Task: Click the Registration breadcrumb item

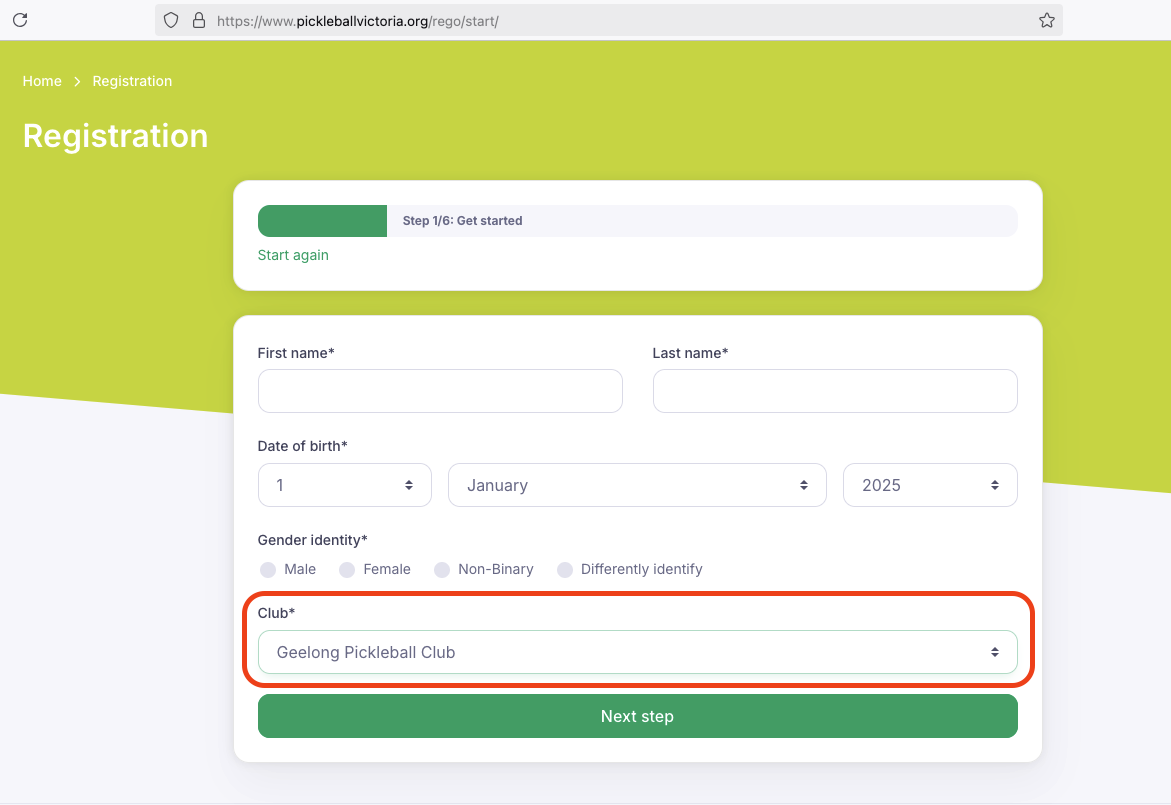Action: tap(132, 81)
